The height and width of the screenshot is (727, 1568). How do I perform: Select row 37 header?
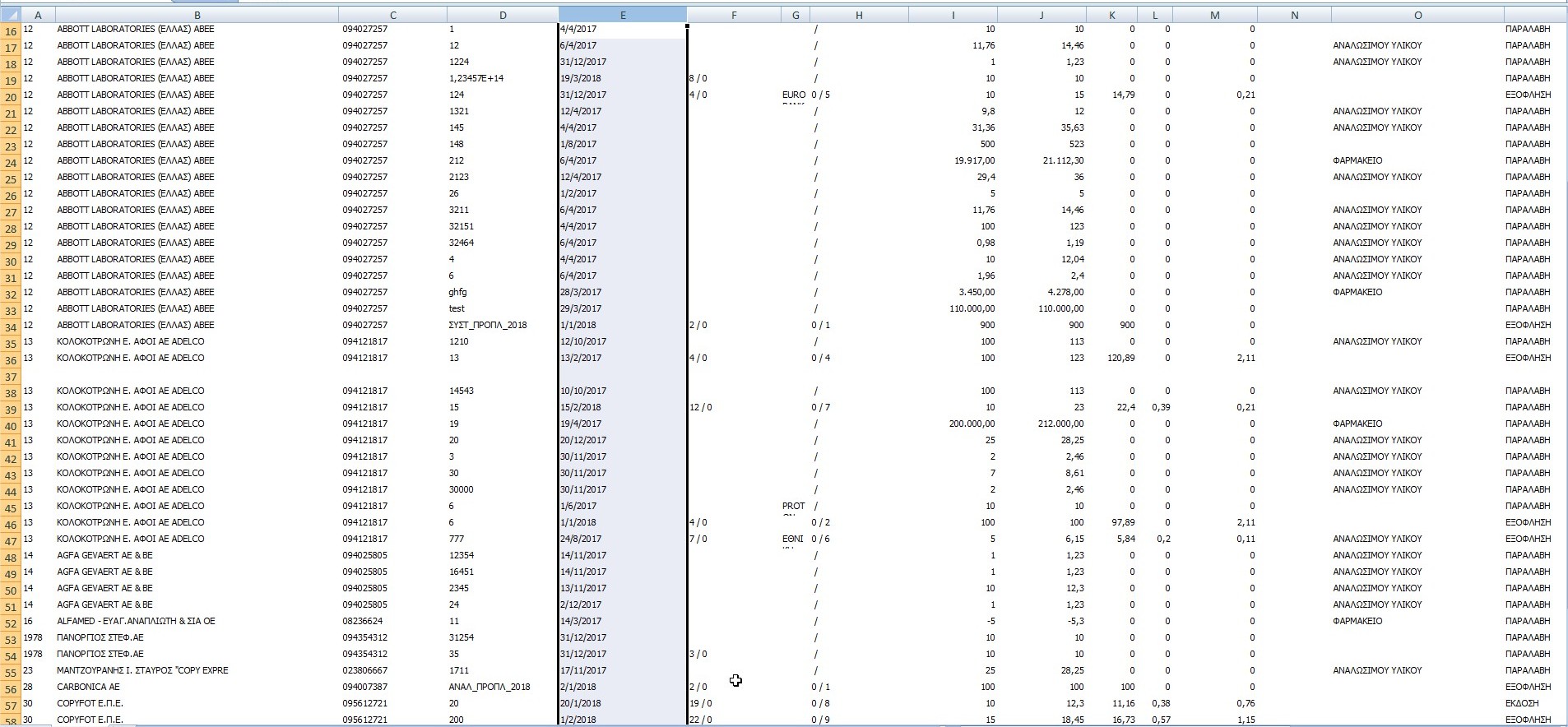coord(11,377)
